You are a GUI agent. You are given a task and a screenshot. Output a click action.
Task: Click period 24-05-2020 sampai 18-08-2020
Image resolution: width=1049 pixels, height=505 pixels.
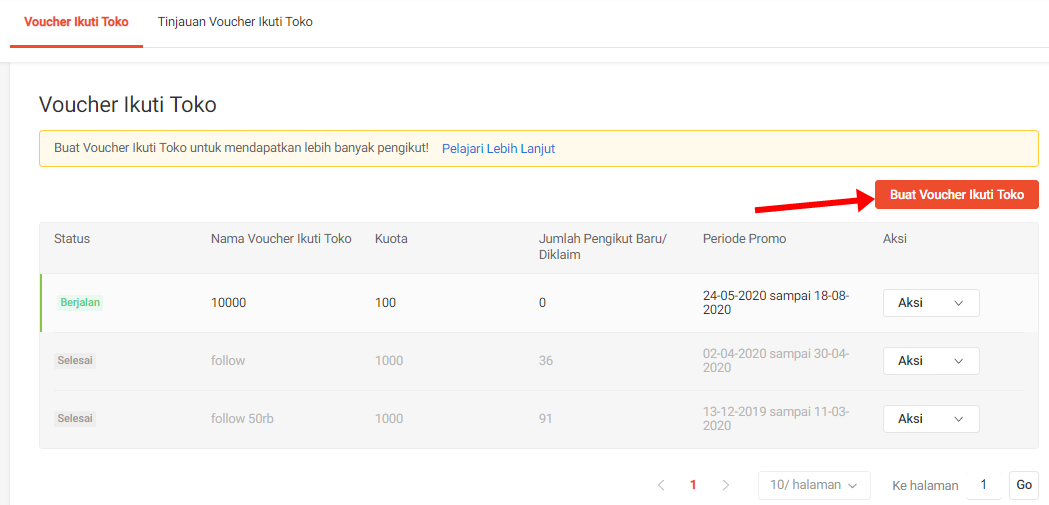pos(776,302)
